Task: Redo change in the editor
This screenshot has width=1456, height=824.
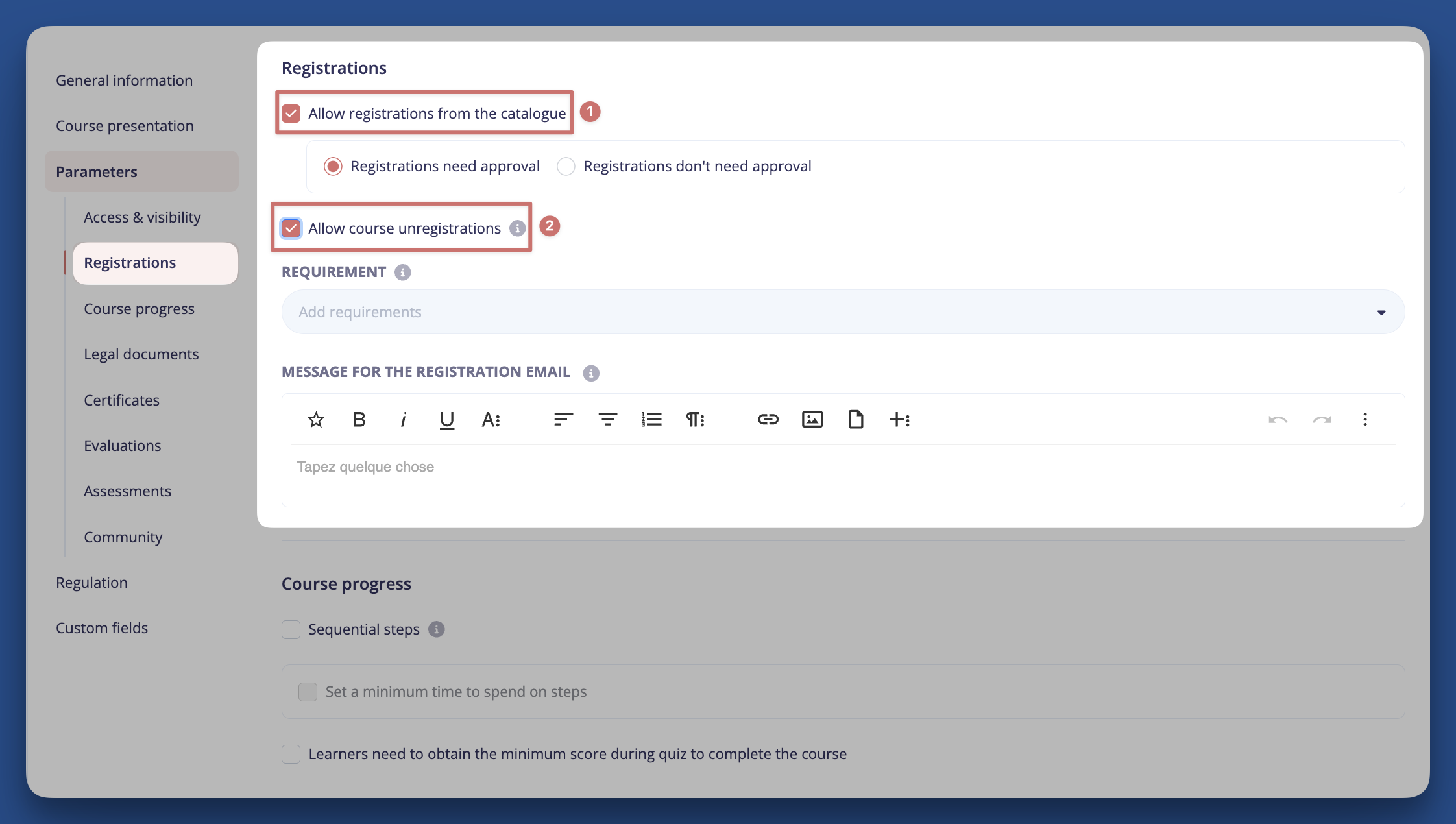Action: pos(1322,420)
